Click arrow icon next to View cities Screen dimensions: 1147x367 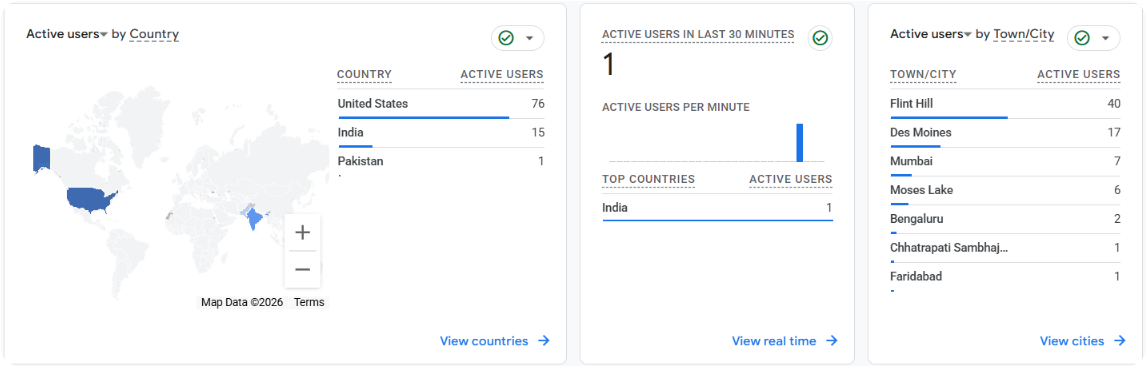1120,341
